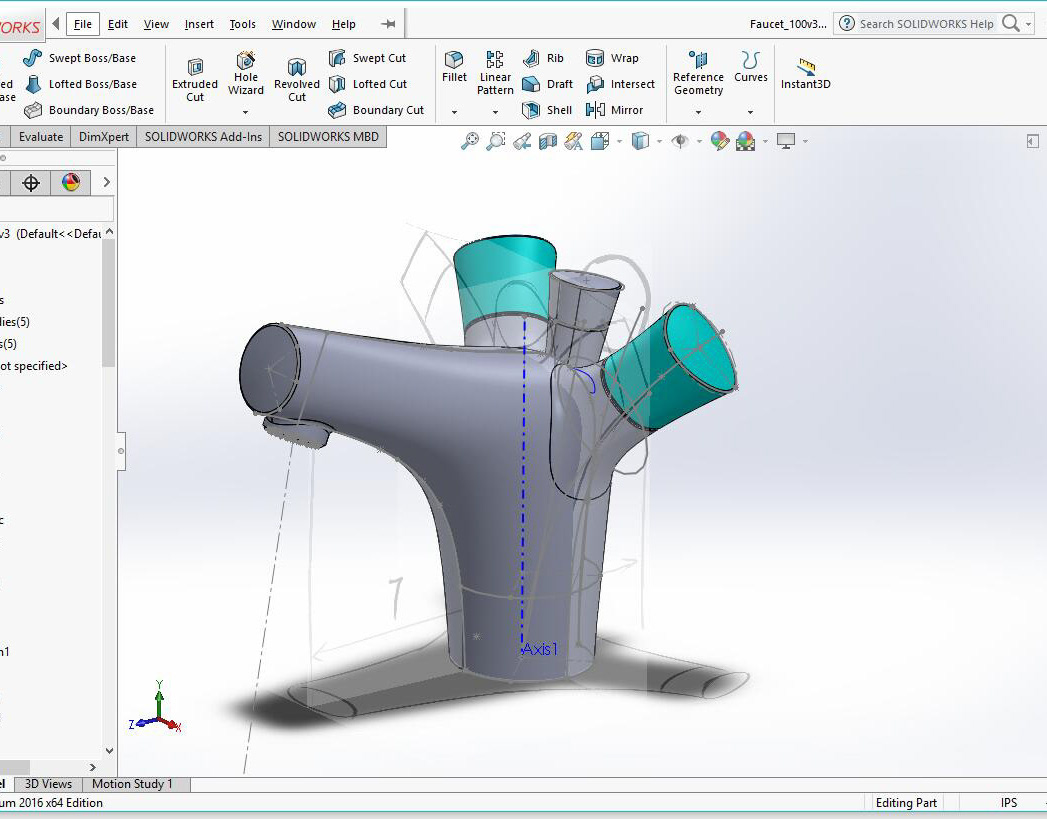Screen dimensions: 1047x819
Task: Open the Display Style dropdown arrow
Action: pyautogui.click(x=660, y=142)
